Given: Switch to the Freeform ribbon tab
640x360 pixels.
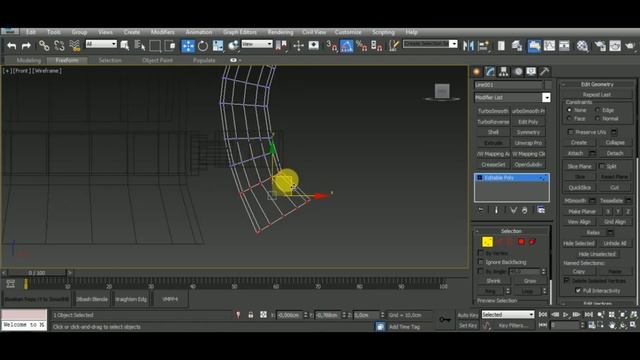Looking at the screenshot, I should point(67,60).
